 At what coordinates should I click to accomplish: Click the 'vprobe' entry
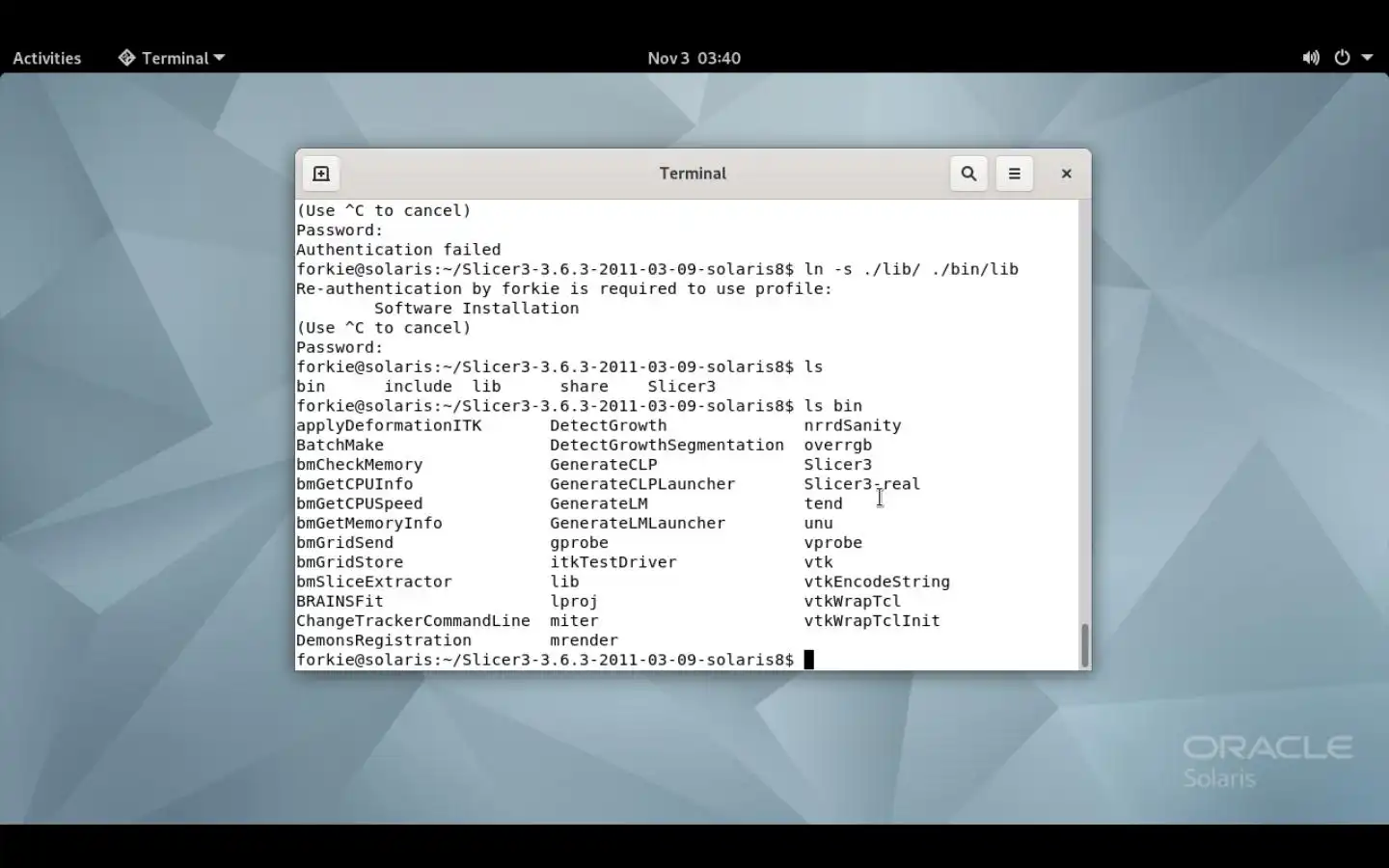[x=833, y=542]
